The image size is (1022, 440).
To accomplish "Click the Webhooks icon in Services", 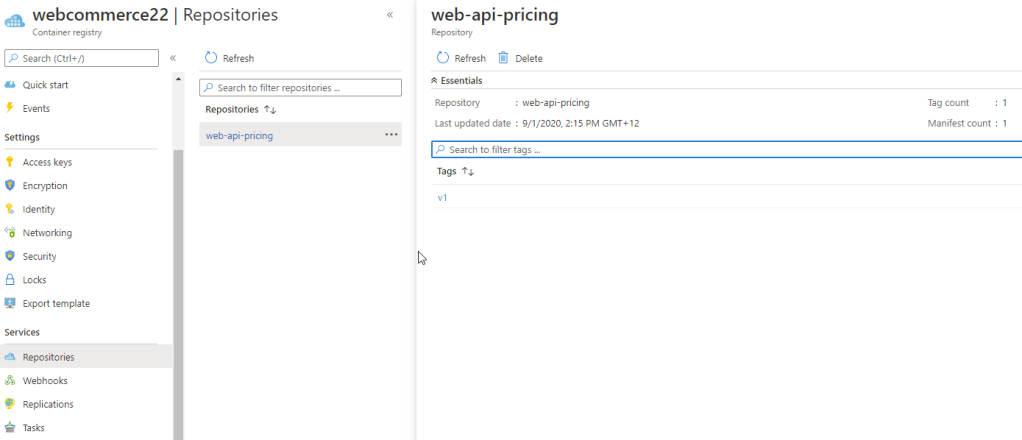I will coord(10,381).
